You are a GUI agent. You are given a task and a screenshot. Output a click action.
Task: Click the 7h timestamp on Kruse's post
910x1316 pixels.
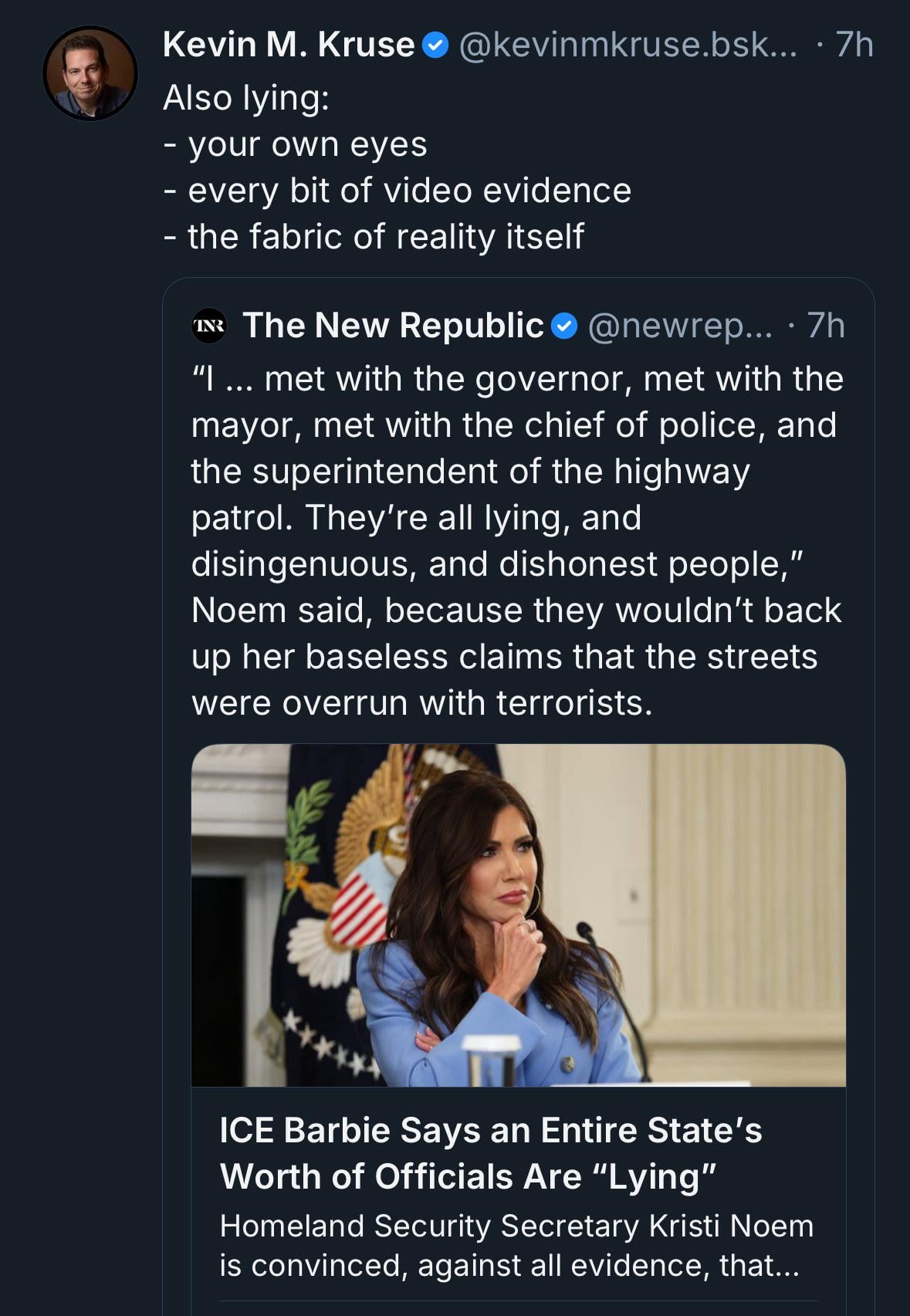click(x=854, y=45)
